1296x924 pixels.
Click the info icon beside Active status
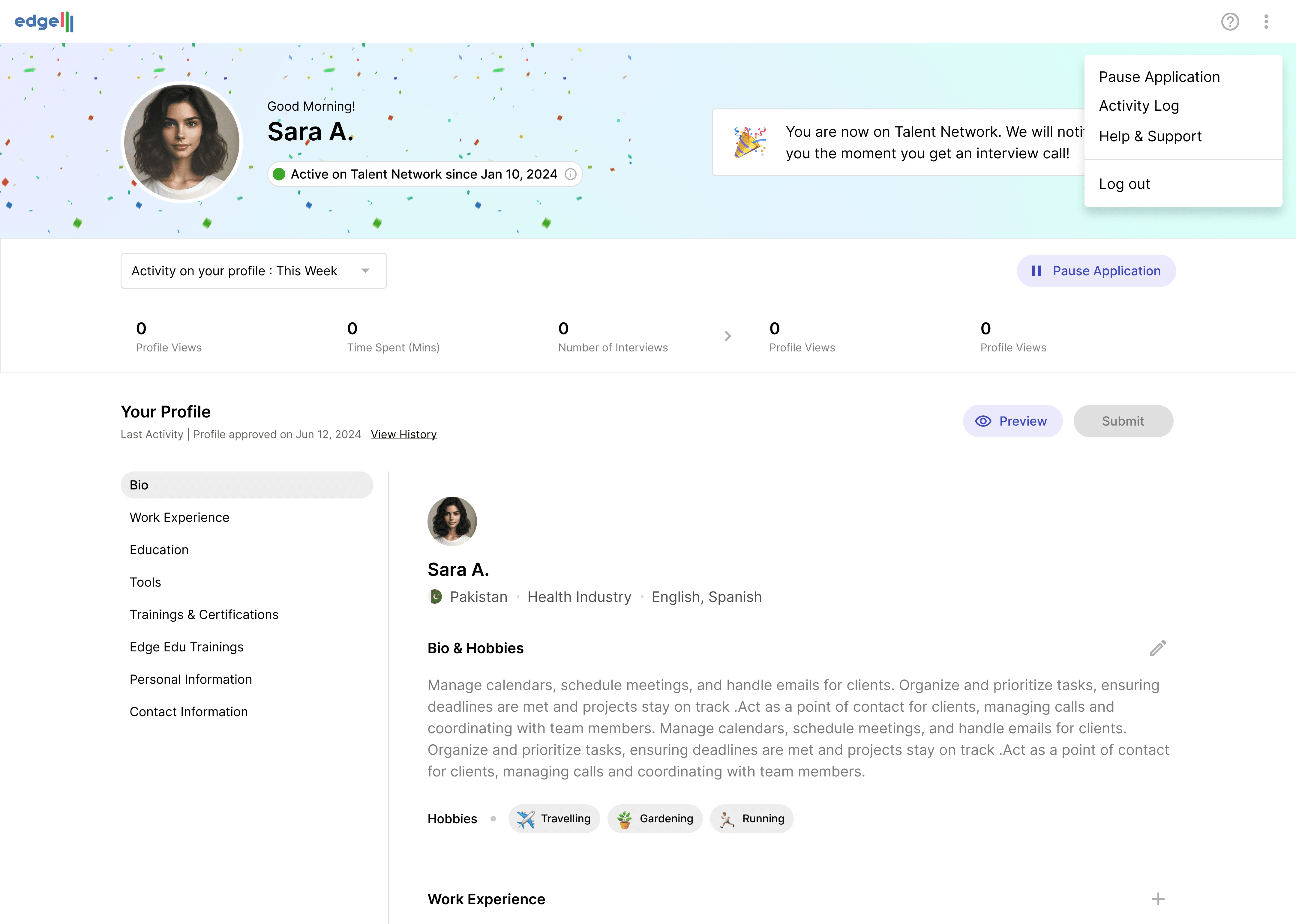coord(570,174)
